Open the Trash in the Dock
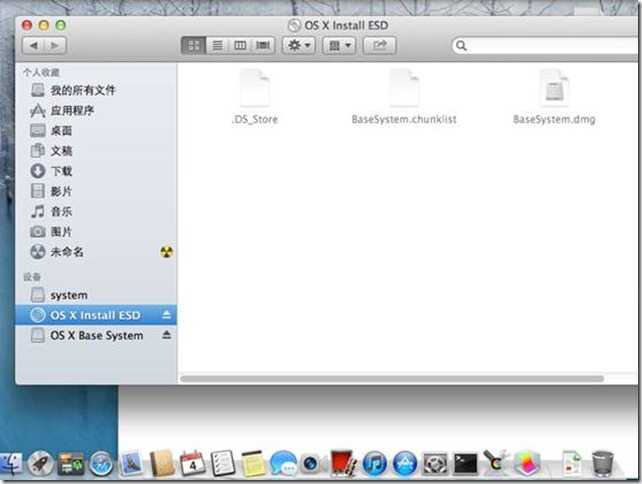This screenshot has height=484, width=642. 603,464
